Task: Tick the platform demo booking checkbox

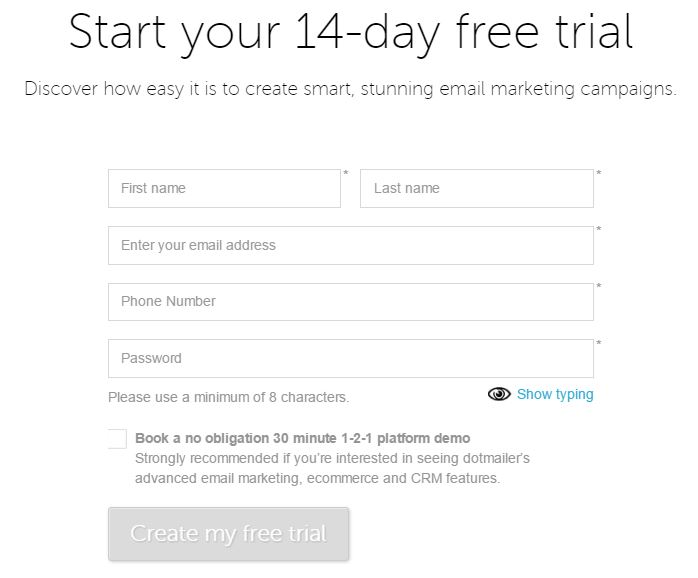Action: tap(118, 439)
